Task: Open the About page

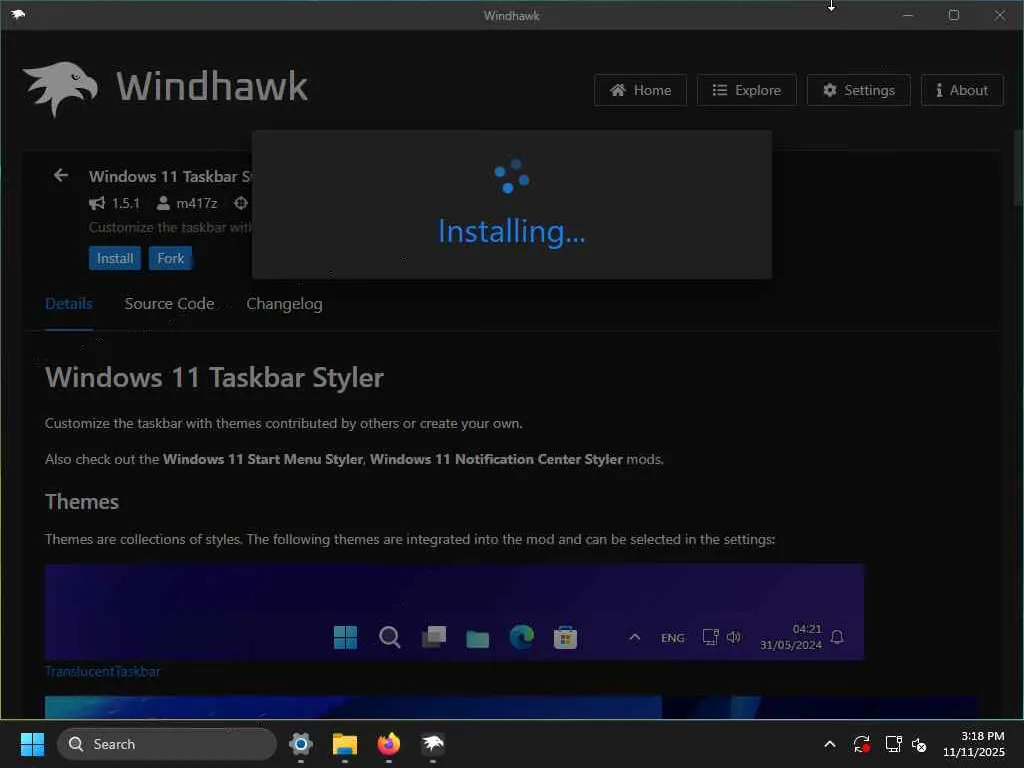Action: pos(962,90)
